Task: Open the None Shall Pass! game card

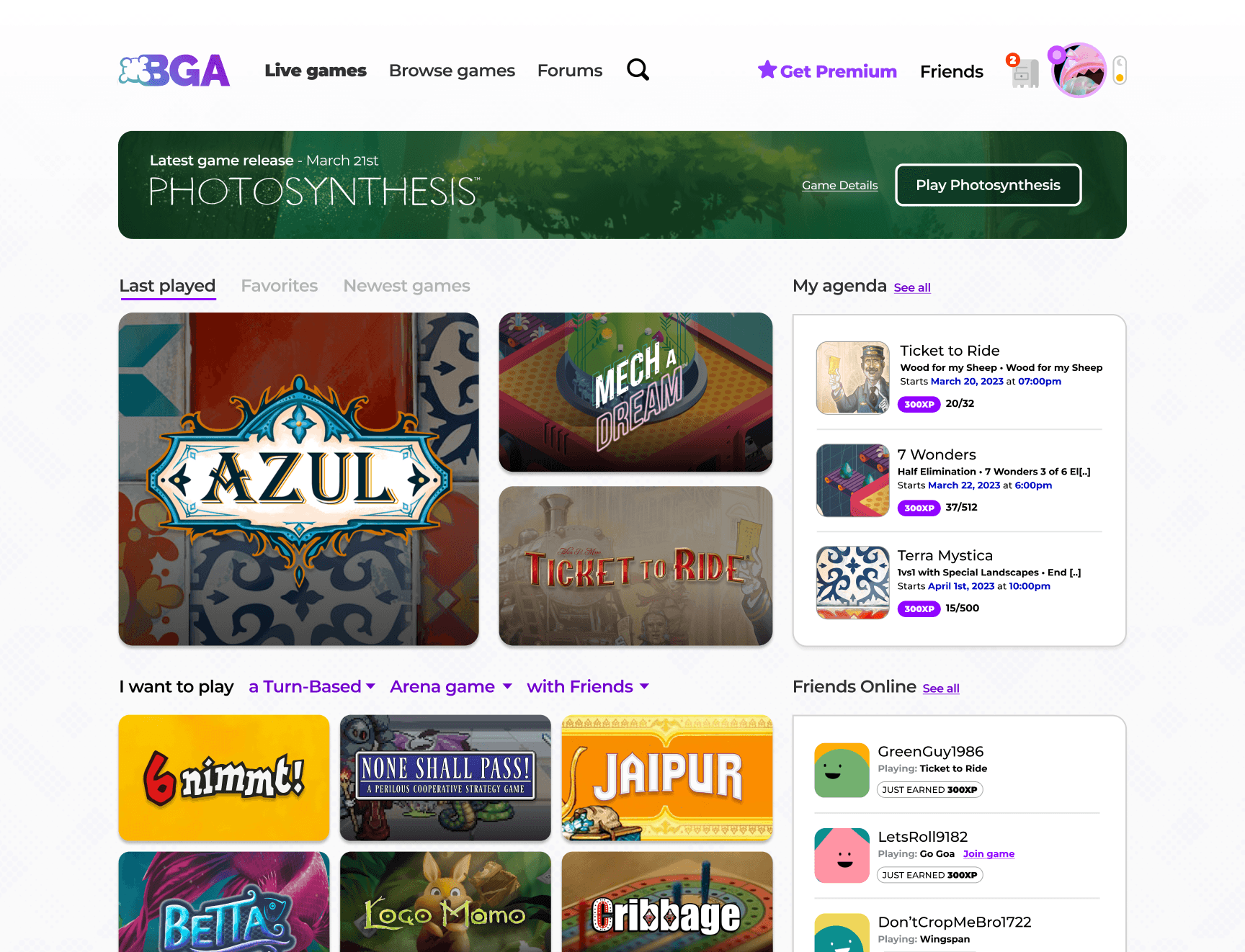Action: coord(445,778)
